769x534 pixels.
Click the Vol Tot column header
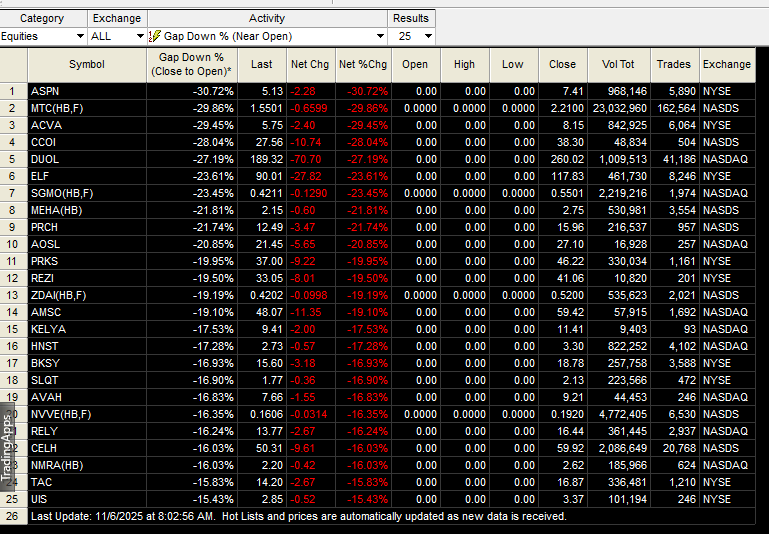point(618,65)
